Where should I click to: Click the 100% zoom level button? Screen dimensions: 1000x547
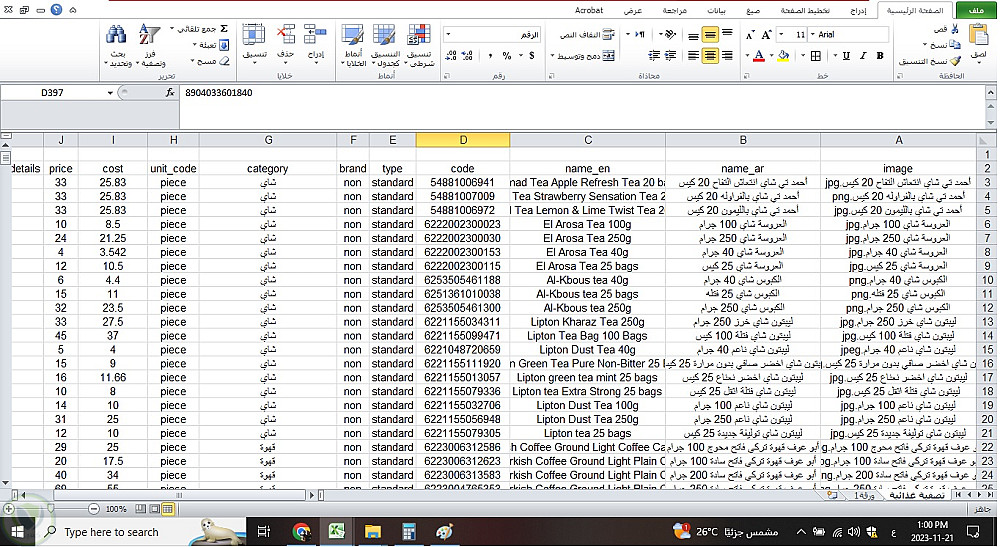pos(115,509)
